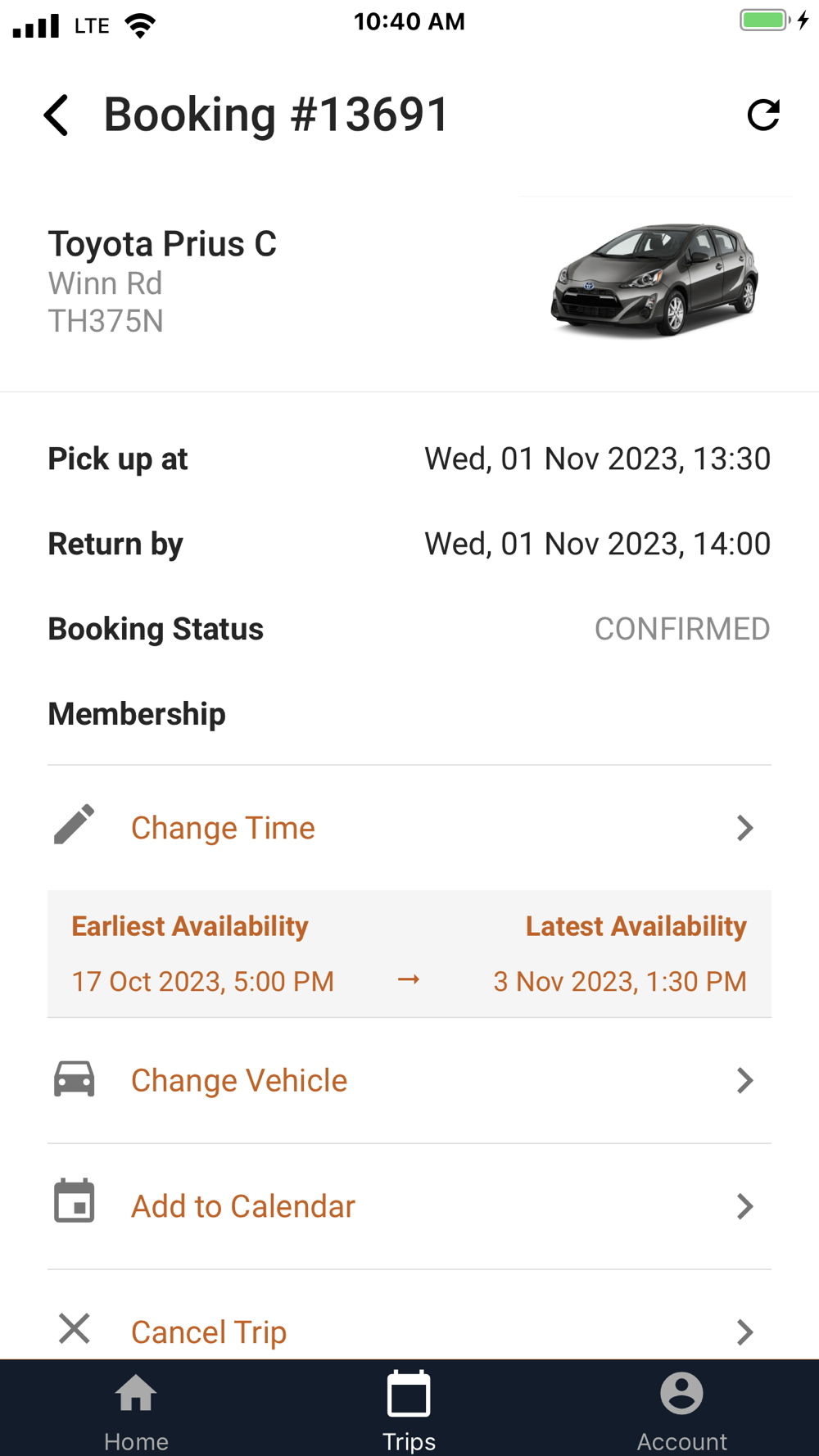Switch to the Trips tab
The width and height of the screenshot is (819, 1456).
[409, 1409]
